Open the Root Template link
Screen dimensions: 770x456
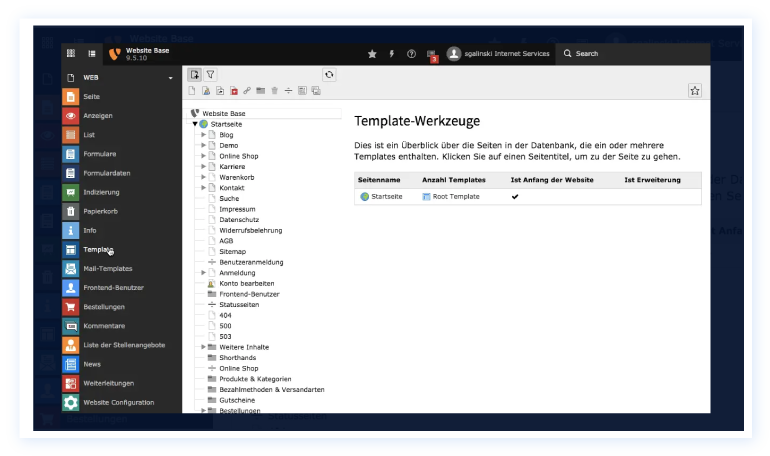pos(456,196)
